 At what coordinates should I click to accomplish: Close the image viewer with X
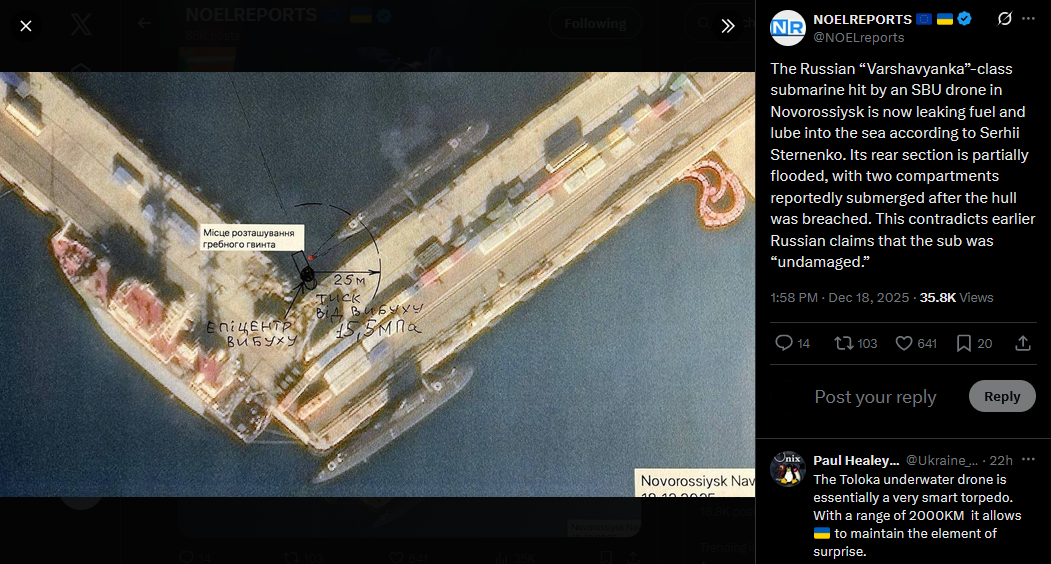25,26
